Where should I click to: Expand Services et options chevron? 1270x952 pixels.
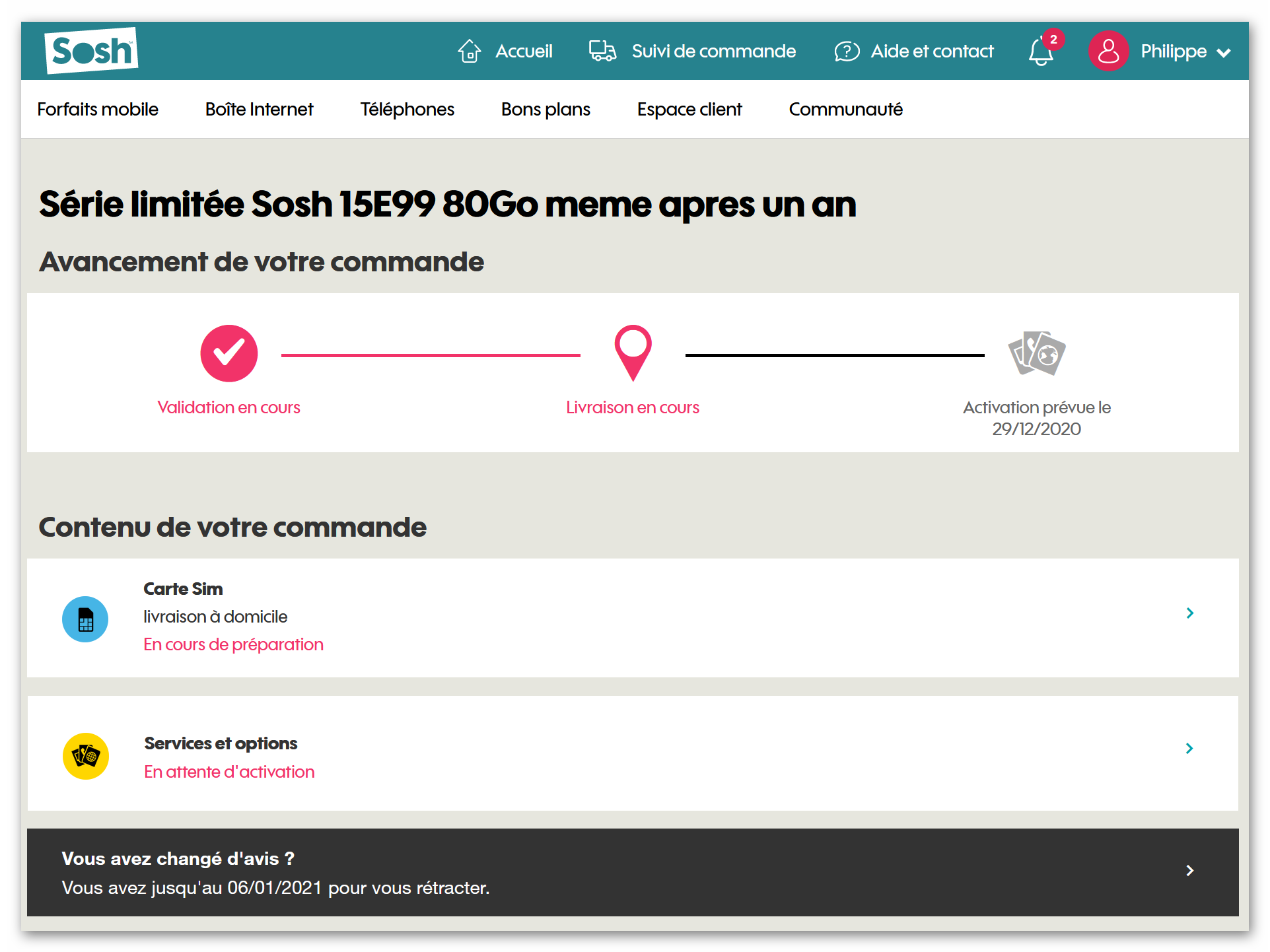click(x=1189, y=748)
